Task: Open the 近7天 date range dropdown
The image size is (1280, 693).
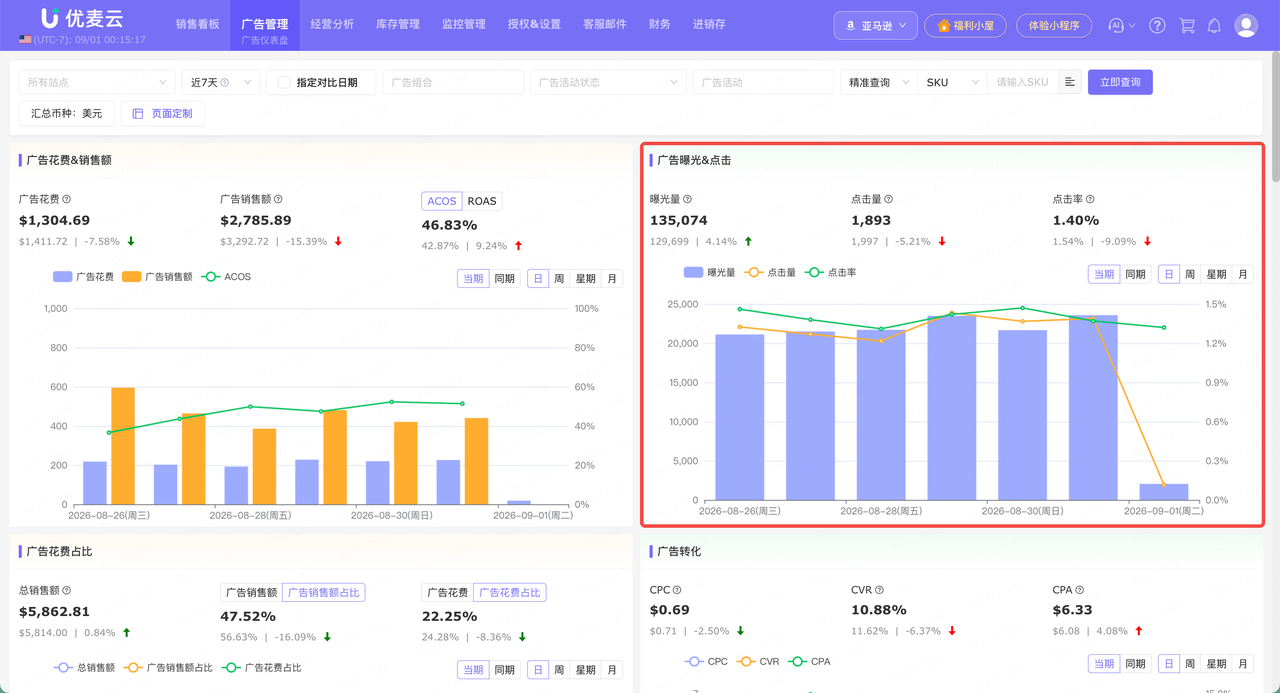Action: 221,83
